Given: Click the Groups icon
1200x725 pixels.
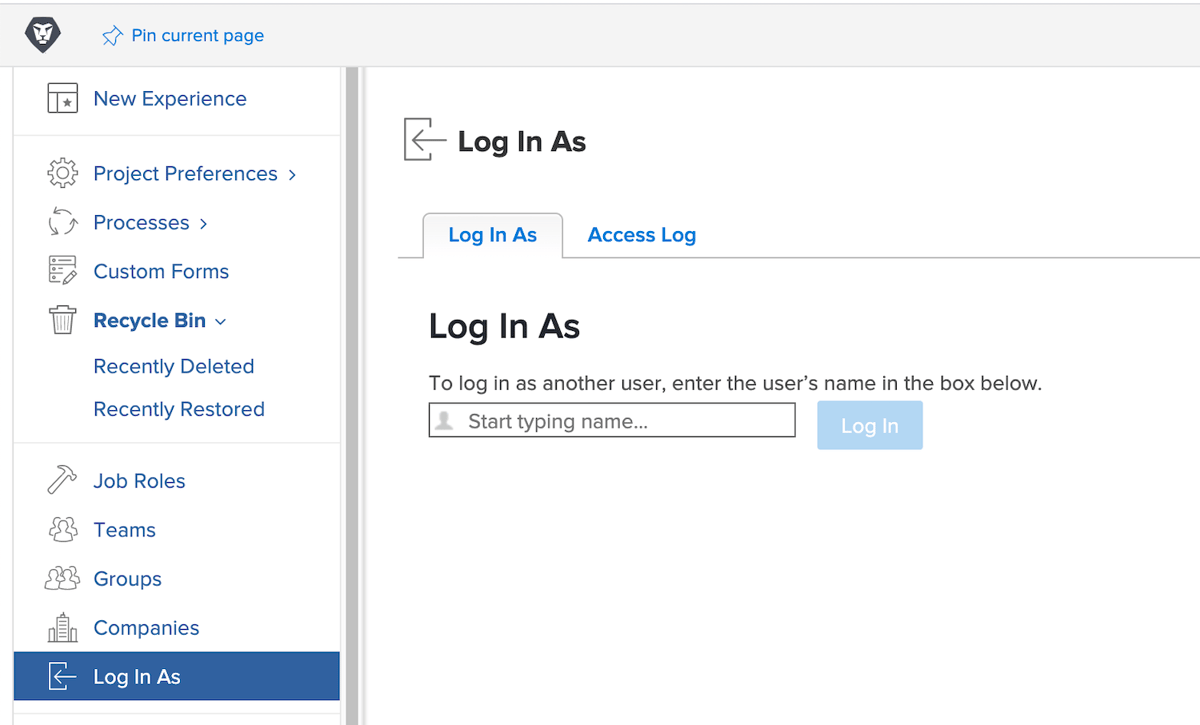Looking at the screenshot, I should tap(62, 578).
